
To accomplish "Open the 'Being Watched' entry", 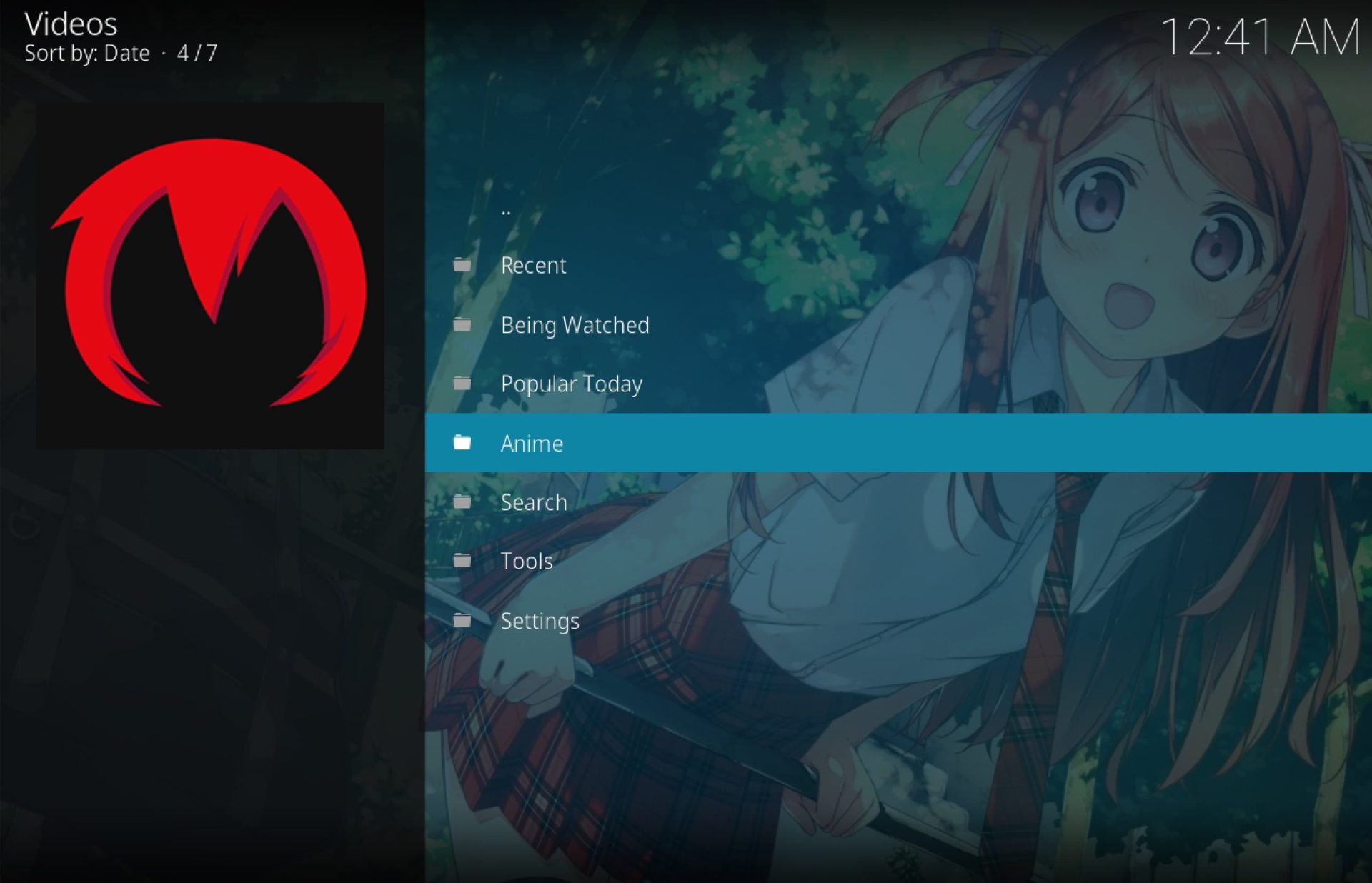I will [898, 325].
